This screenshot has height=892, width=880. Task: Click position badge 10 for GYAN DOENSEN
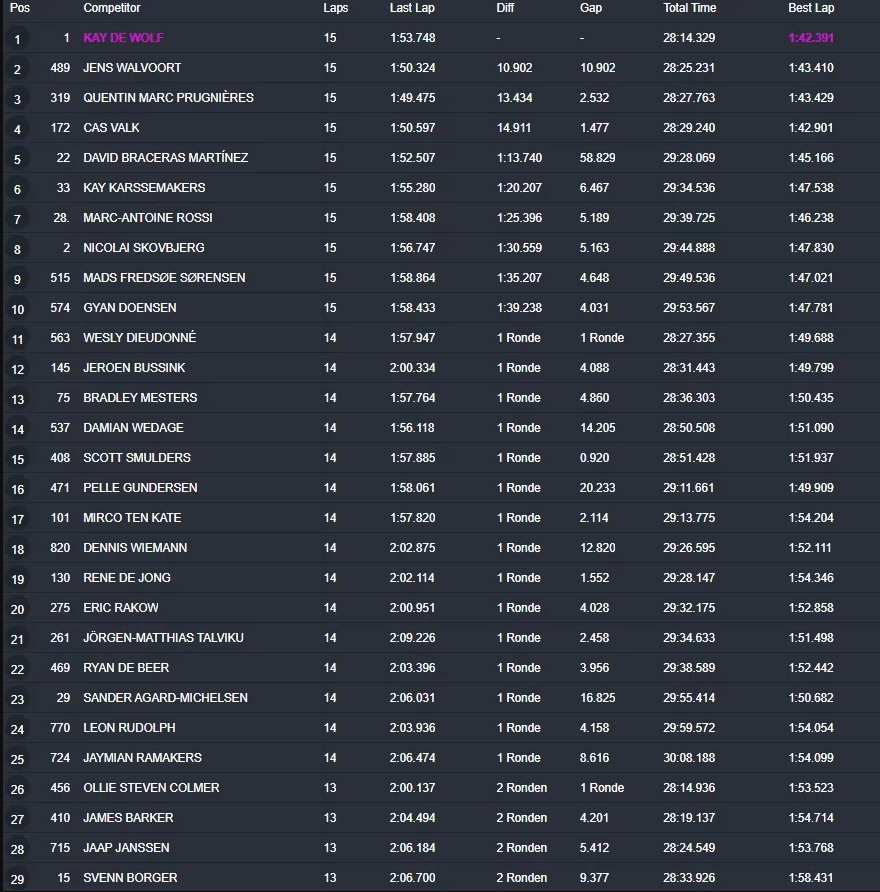pyautogui.click(x=18, y=309)
